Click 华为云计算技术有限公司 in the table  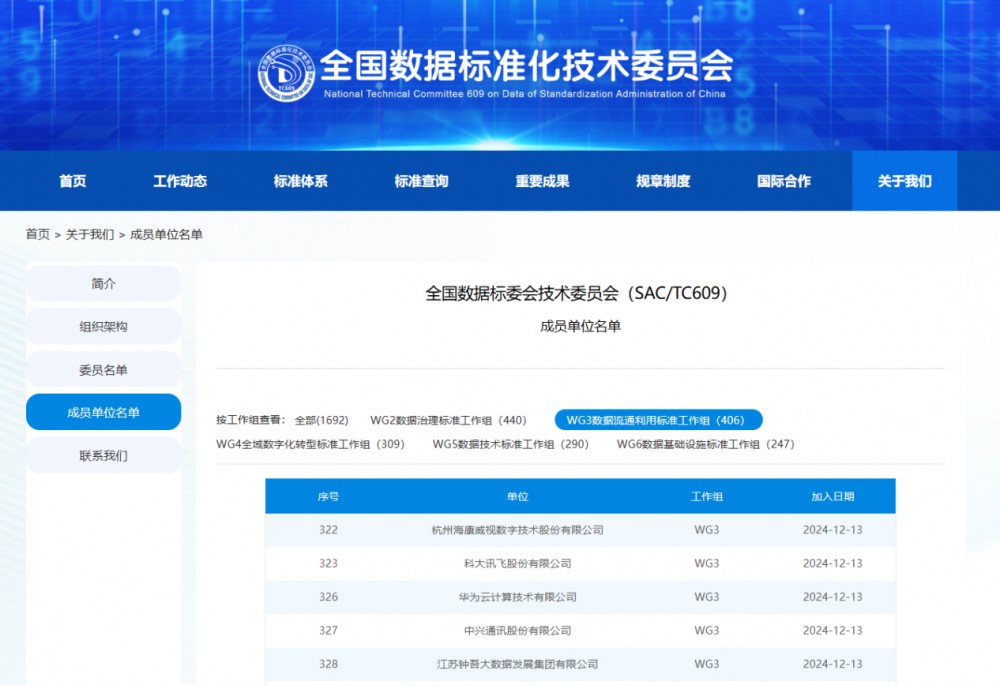[517, 597]
